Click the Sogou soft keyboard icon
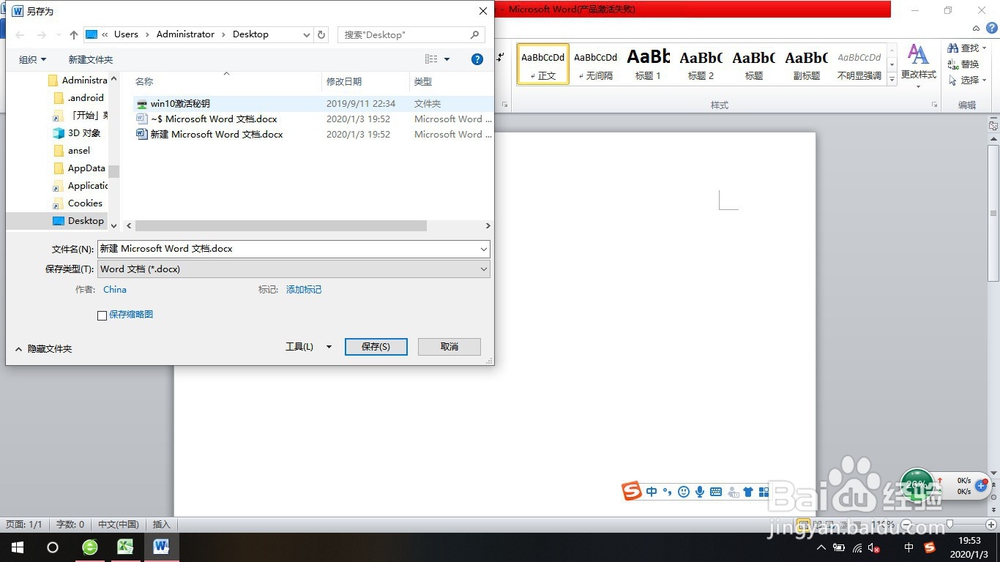 tap(716, 492)
